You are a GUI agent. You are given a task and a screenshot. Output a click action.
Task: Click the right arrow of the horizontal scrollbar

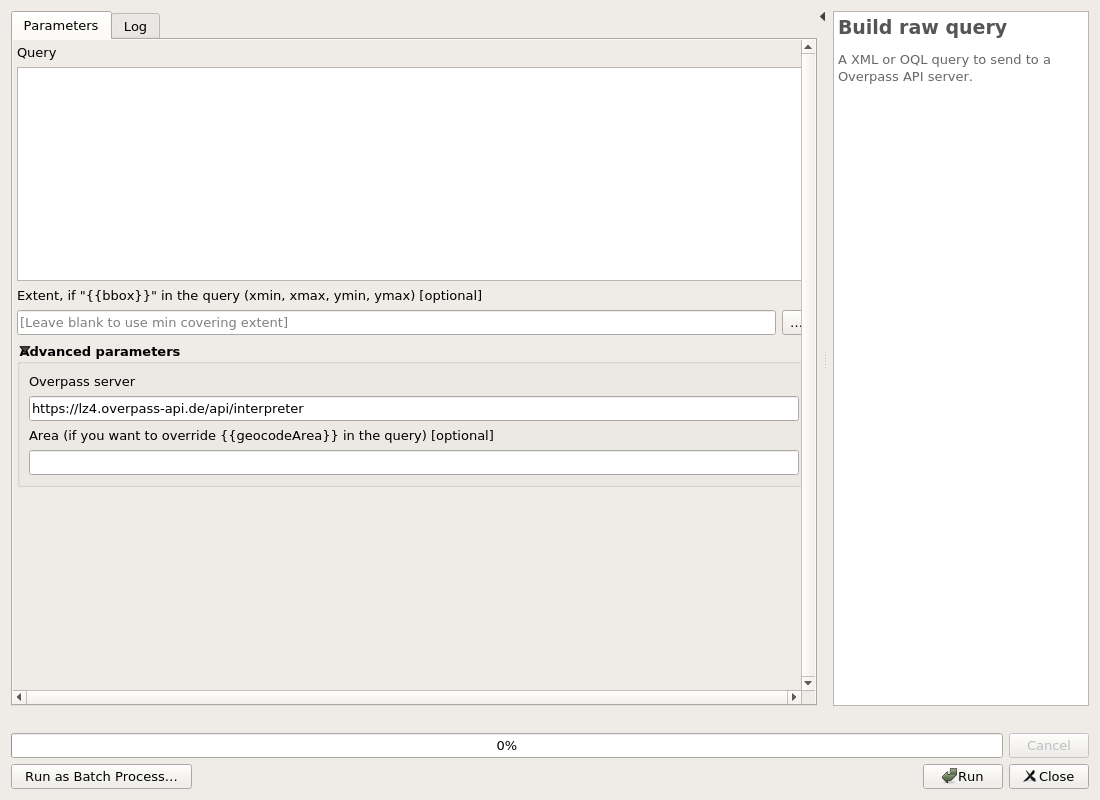pos(794,697)
